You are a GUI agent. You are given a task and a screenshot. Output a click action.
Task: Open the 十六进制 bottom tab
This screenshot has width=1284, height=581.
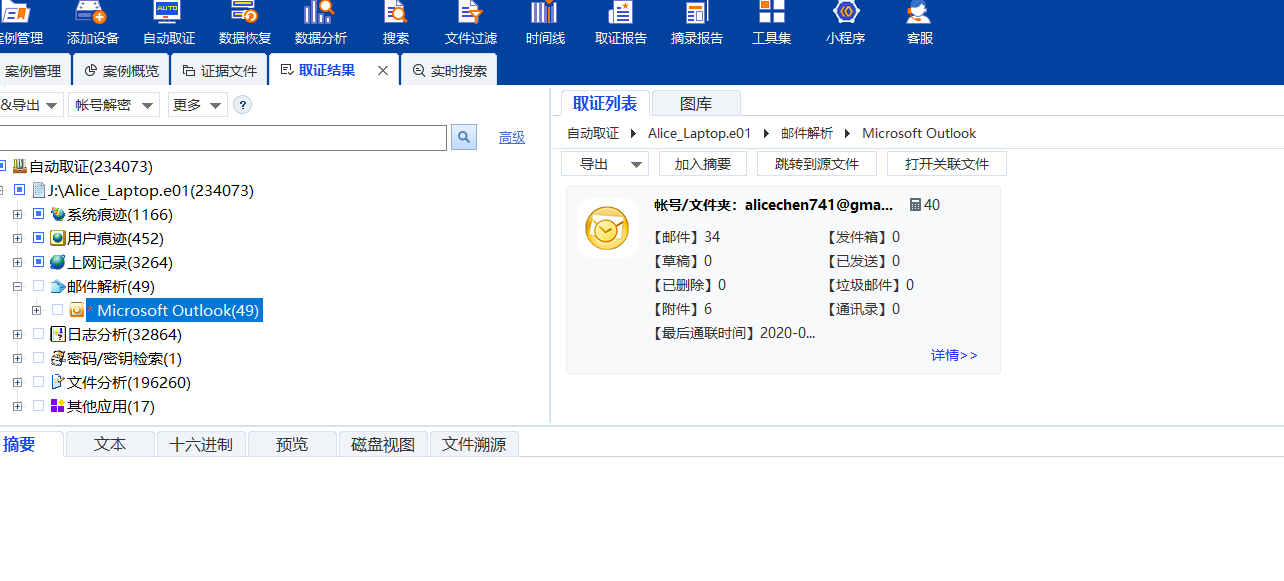pos(201,444)
